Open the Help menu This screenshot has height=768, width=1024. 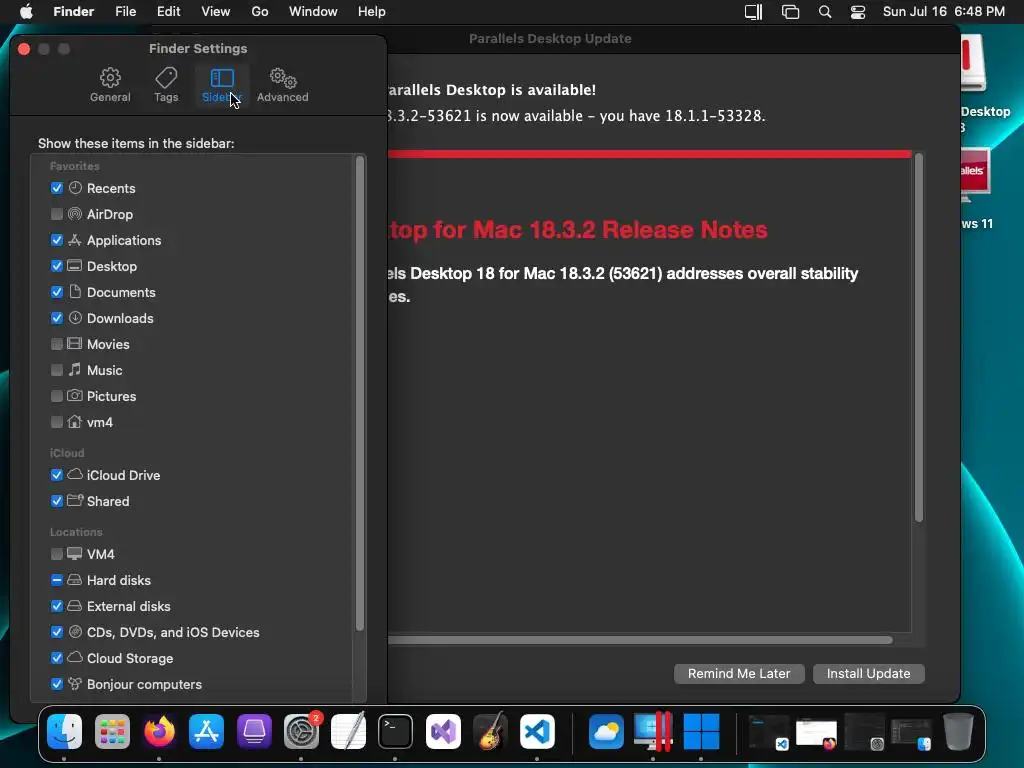pyautogui.click(x=372, y=12)
